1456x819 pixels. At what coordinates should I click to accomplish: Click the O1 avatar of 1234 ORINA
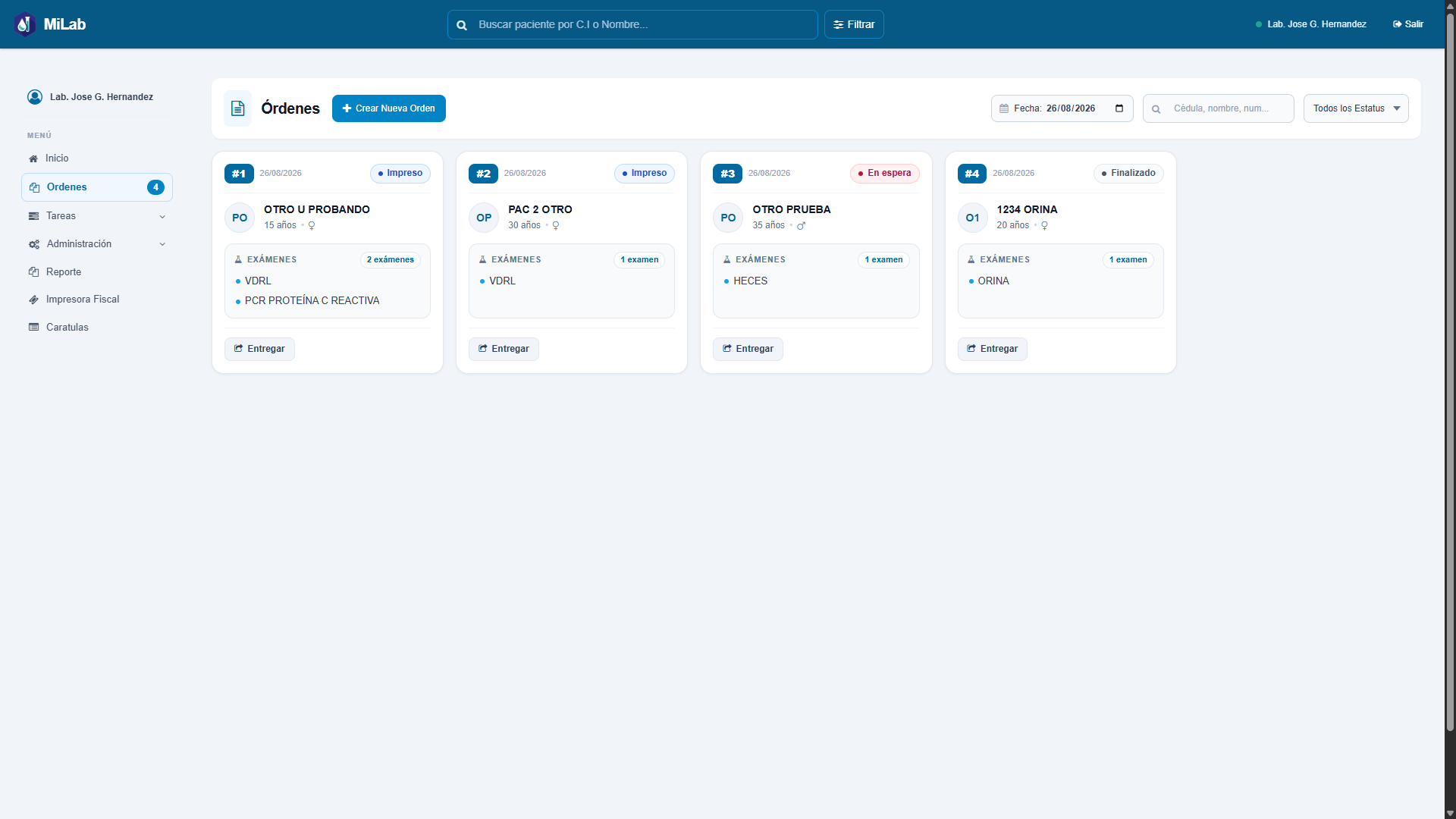973,218
